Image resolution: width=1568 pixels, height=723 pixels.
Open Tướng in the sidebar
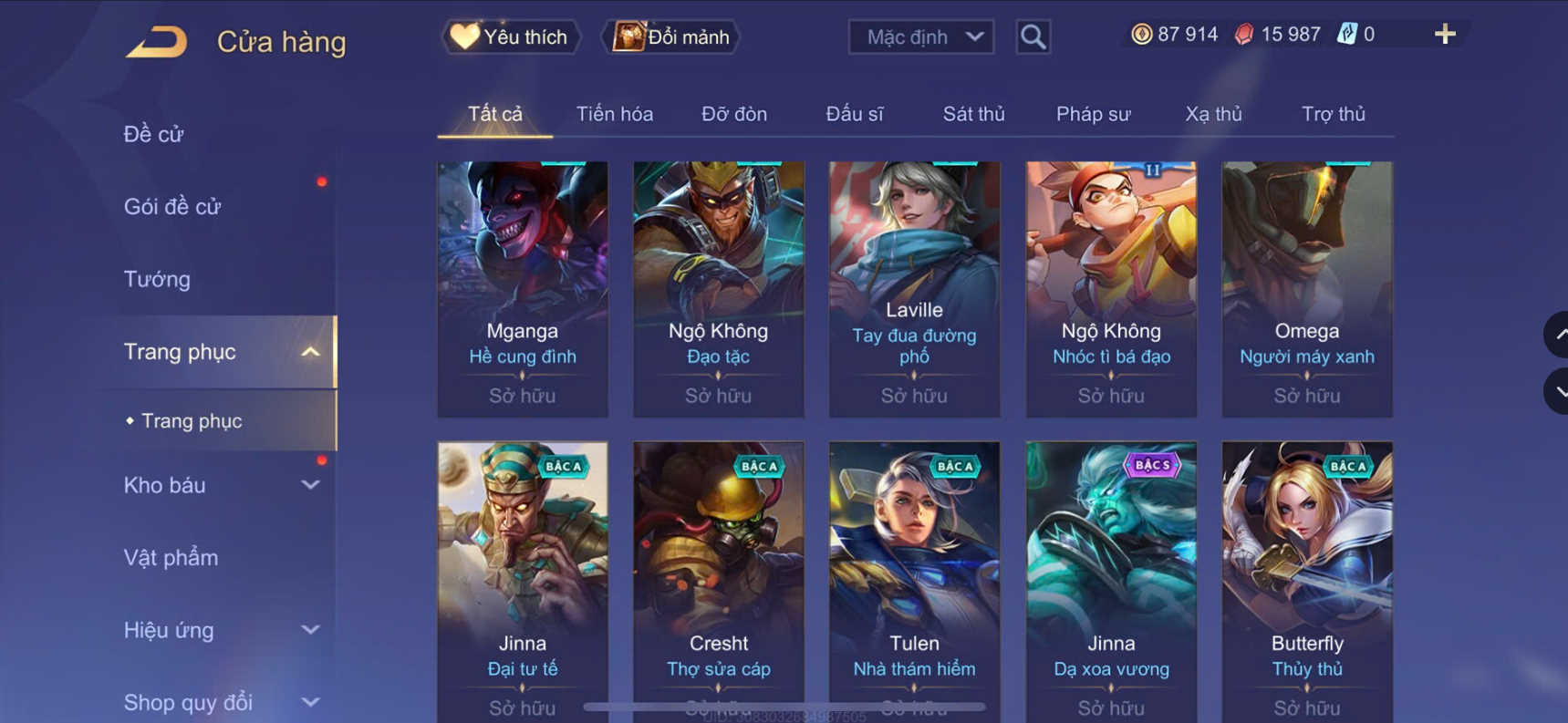point(157,279)
